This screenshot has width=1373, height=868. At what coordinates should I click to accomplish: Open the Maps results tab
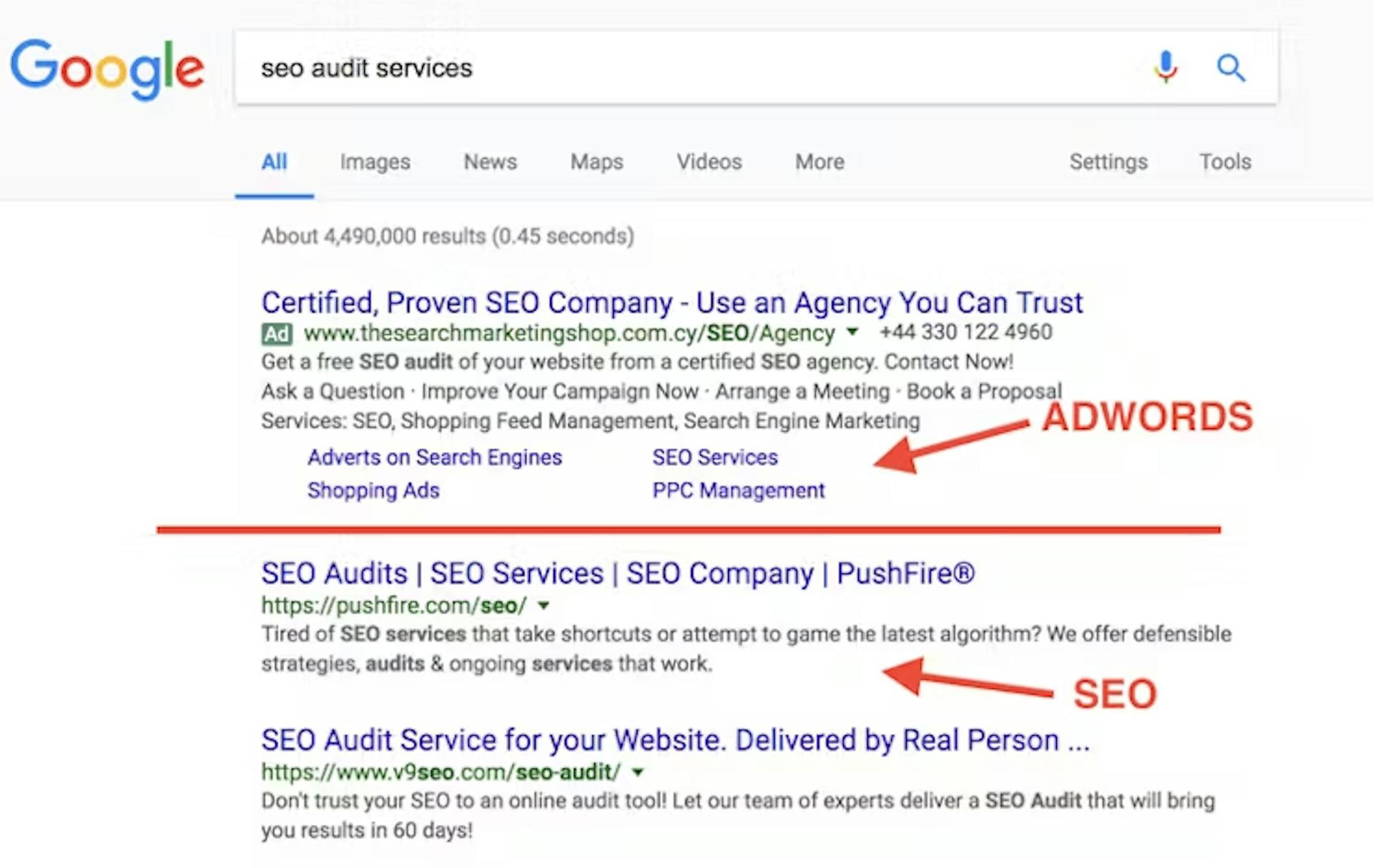coord(596,162)
